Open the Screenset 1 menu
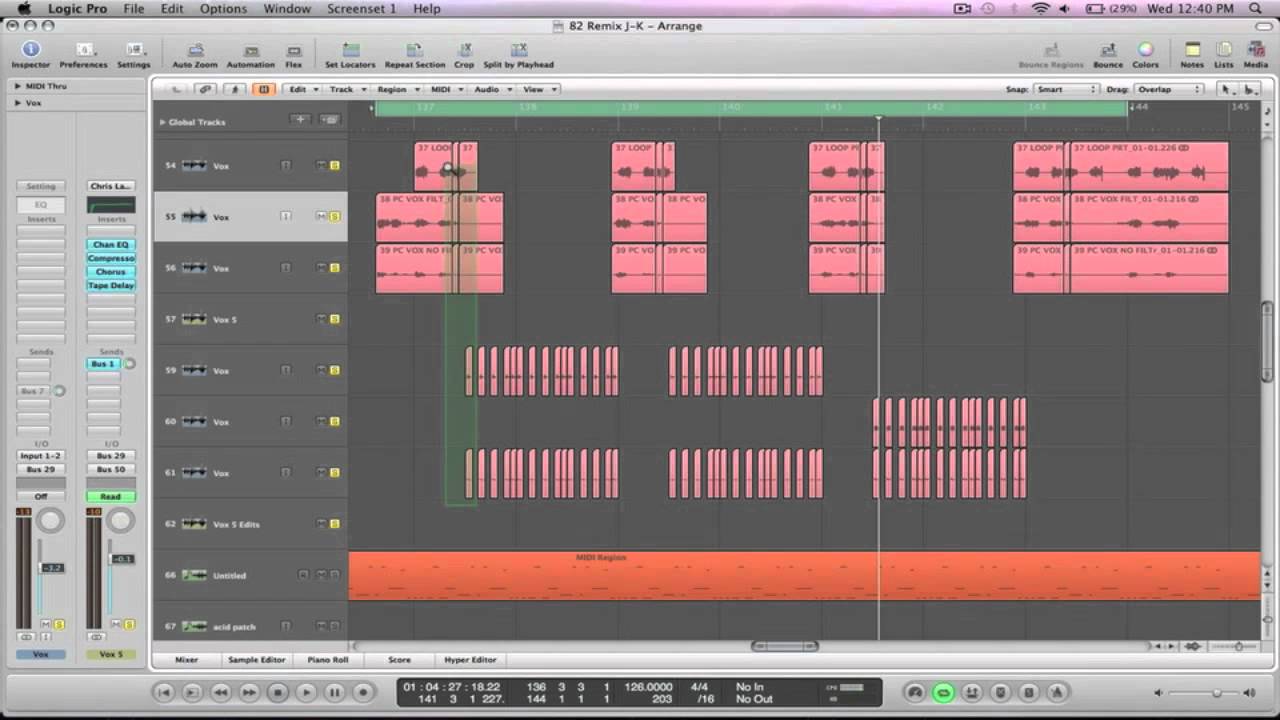Image resolution: width=1280 pixels, height=720 pixels. click(361, 9)
